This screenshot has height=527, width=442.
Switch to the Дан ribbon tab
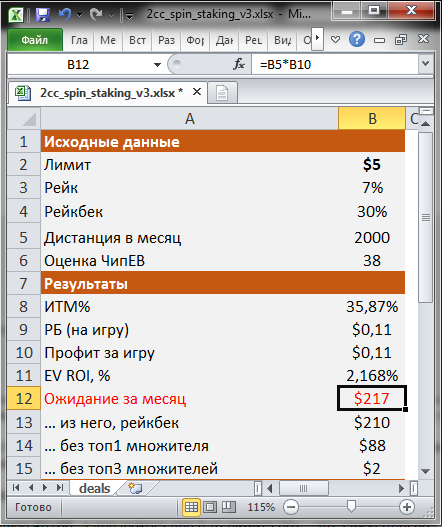[x=224, y=40]
